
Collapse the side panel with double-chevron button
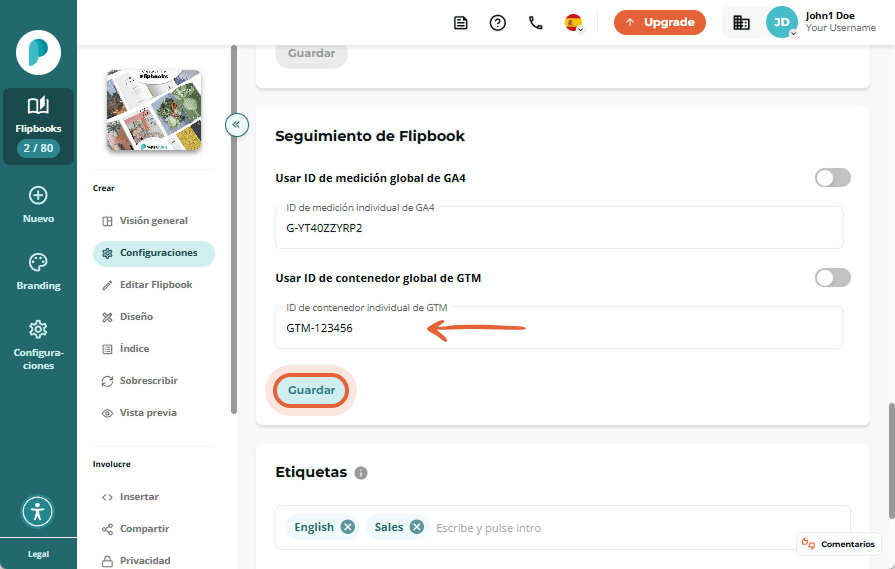pyautogui.click(x=236, y=124)
